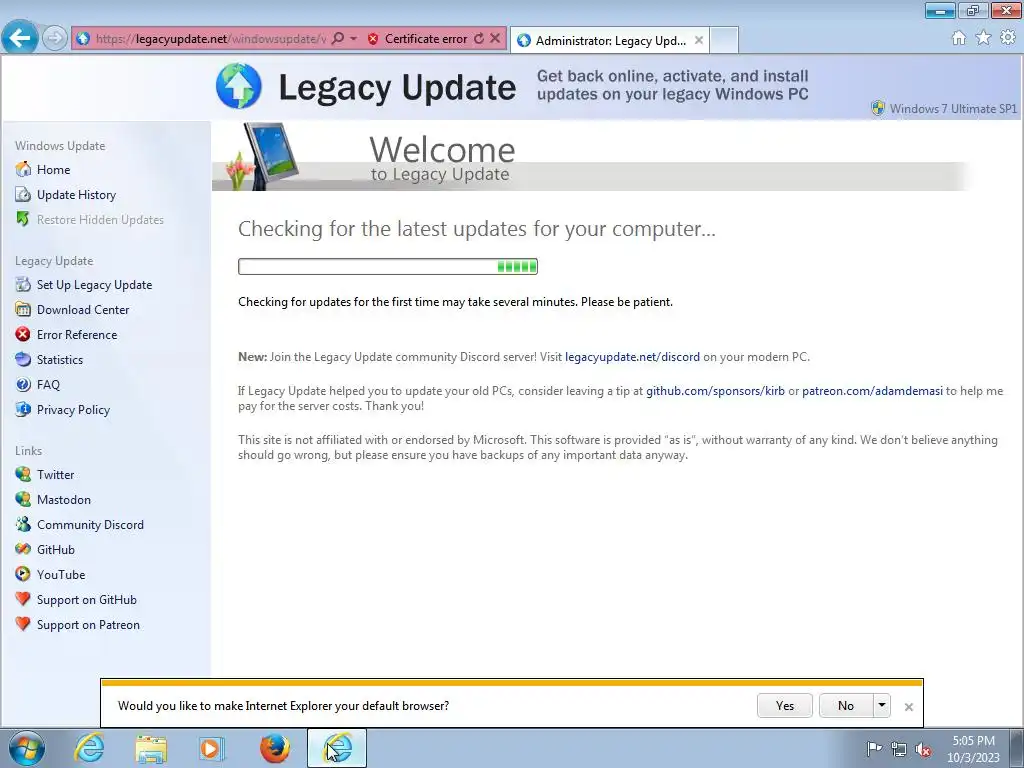1024x768 pixels.
Task: Open the Twitter link
Action: tap(56, 474)
